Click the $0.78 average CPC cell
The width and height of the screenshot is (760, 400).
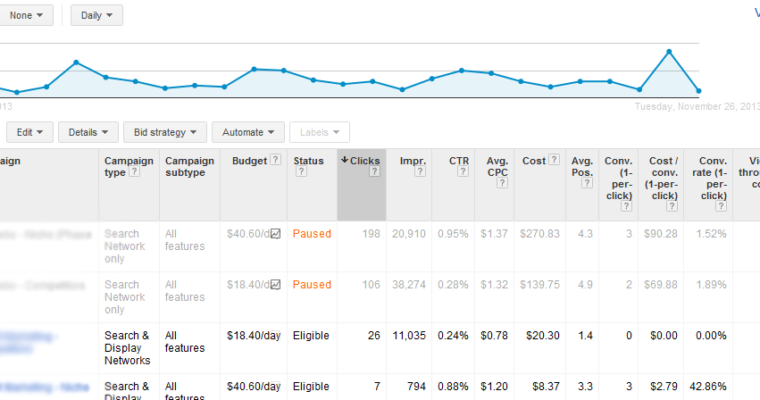[494, 336]
